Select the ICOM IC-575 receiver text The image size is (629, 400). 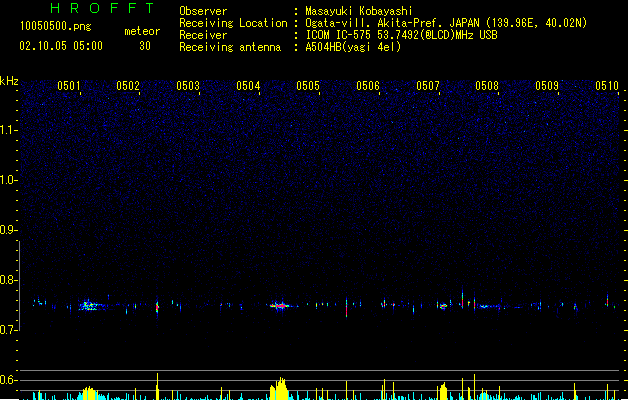coord(401,35)
